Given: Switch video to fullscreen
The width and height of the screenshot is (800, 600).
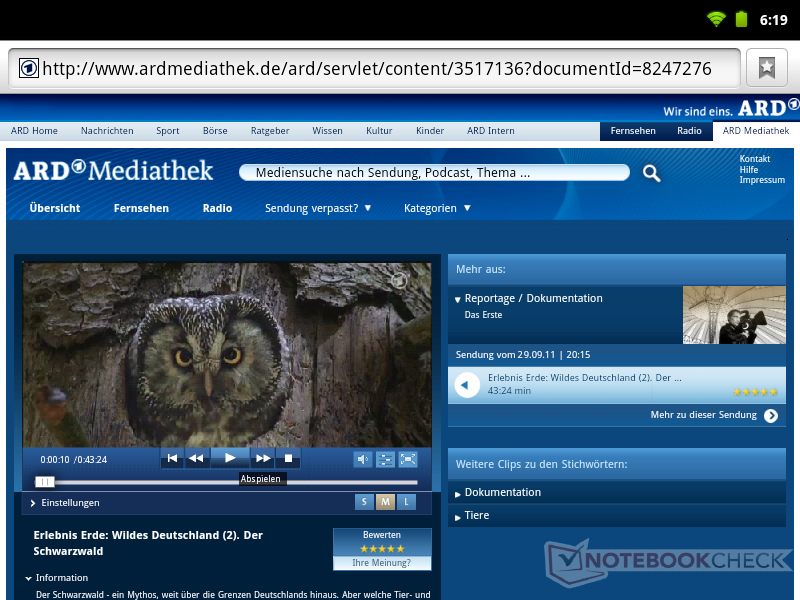Looking at the screenshot, I should (408, 460).
